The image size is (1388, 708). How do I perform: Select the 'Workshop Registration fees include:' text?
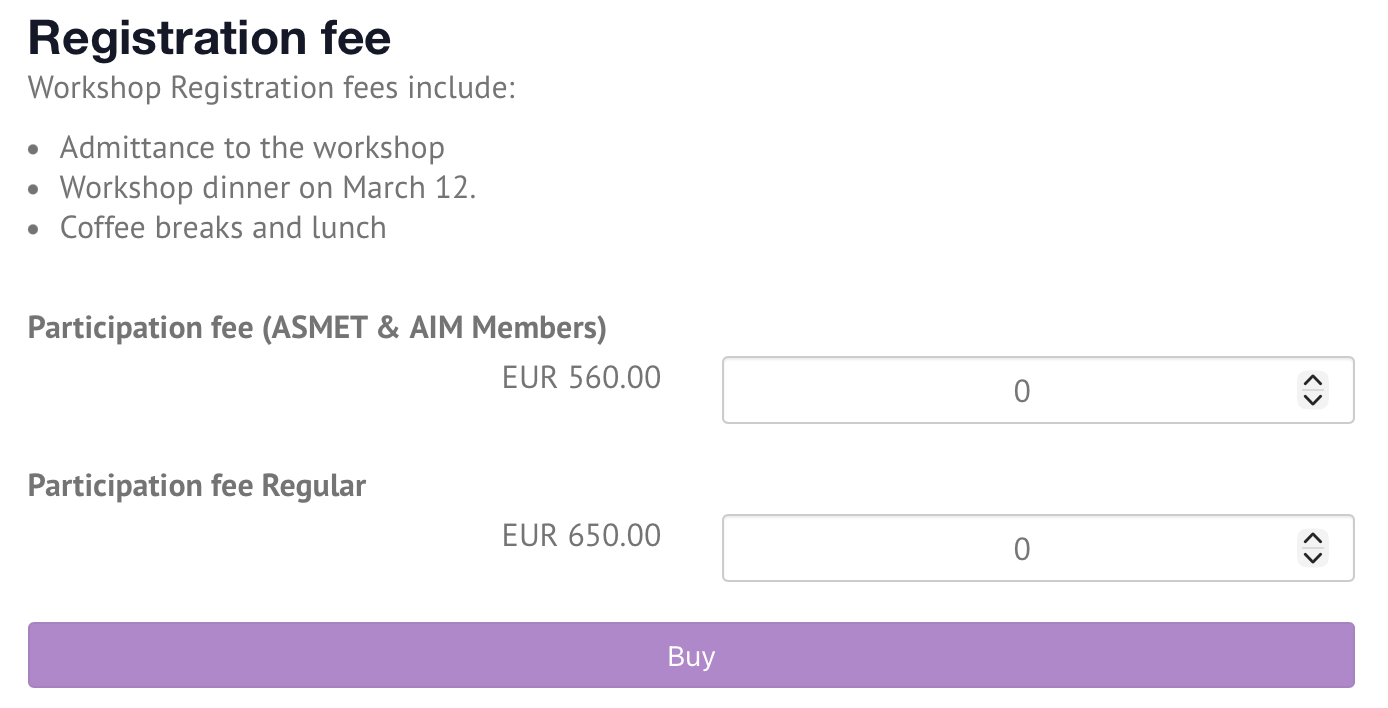271,88
